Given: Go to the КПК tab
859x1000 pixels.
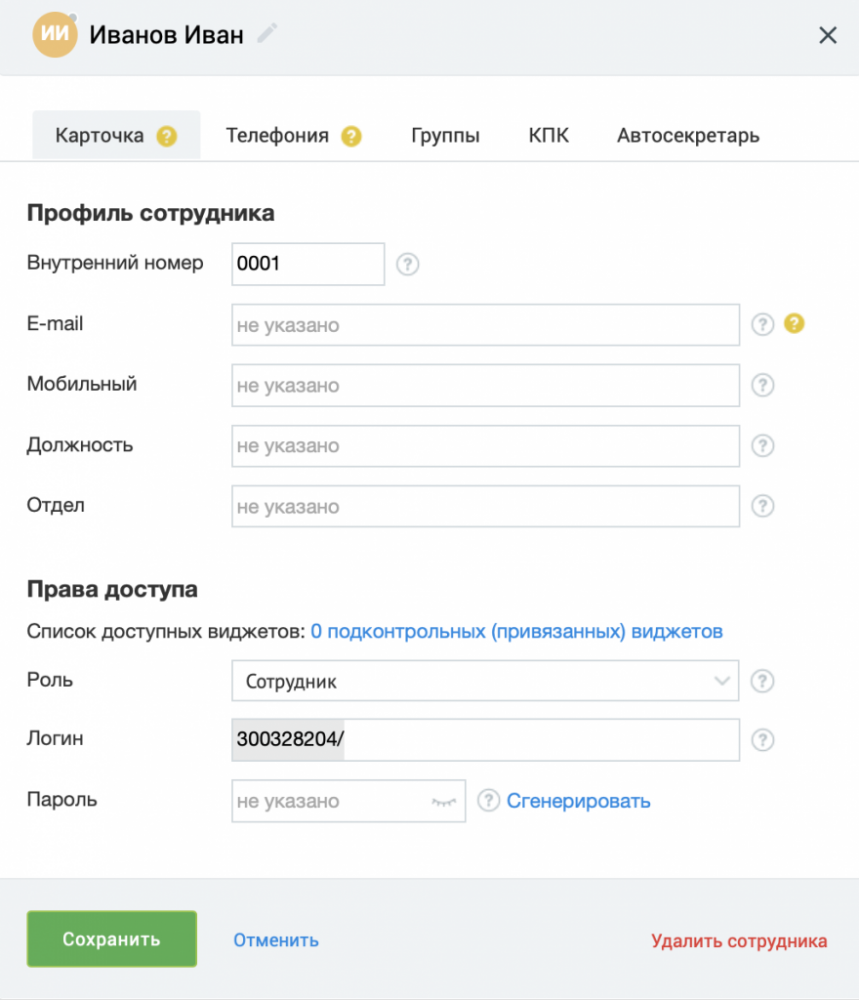Looking at the screenshot, I should coord(548,135).
